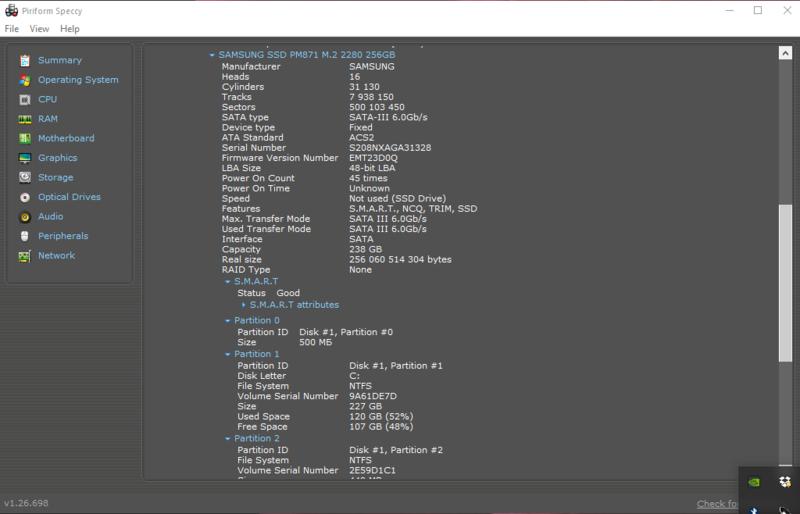Screen dimensions: 800x514
Task: Click the Used Space value 120 GB (52%)
Action: pos(381,417)
